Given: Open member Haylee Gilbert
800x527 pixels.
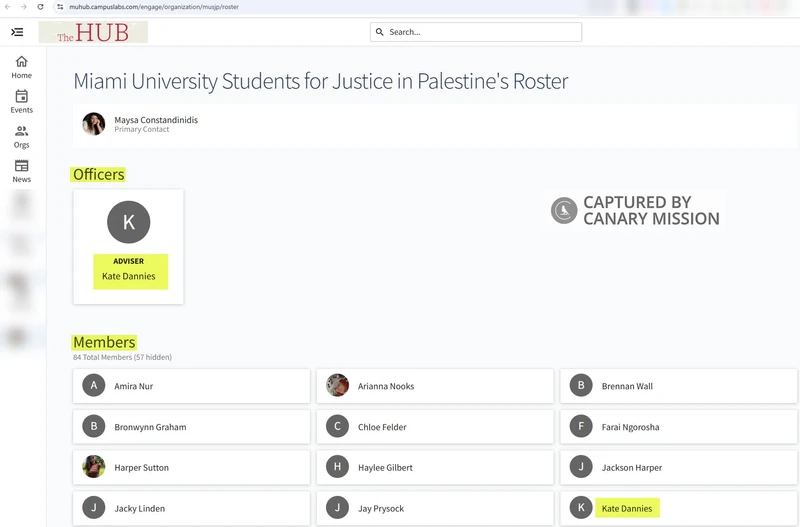Looking at the screenshot, I should coord(435,467).
